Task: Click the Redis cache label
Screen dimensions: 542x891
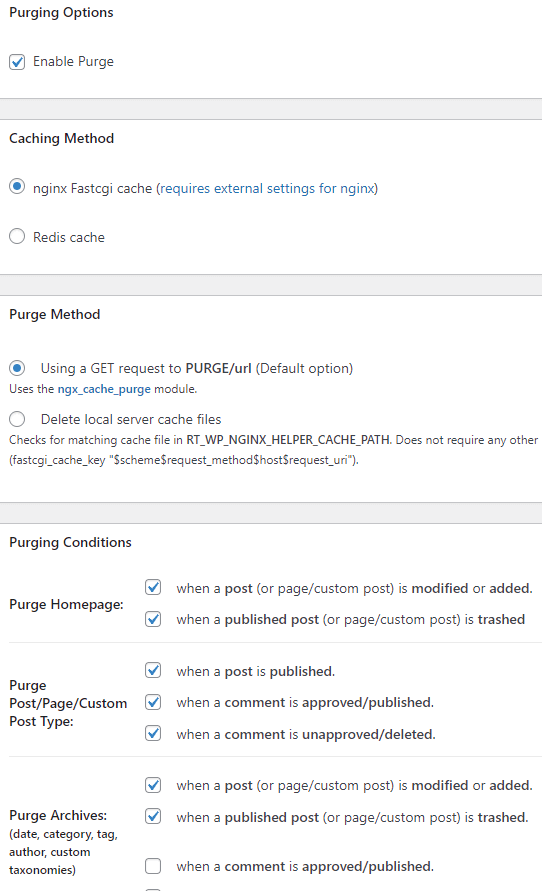Action: [x=69, y=237]
